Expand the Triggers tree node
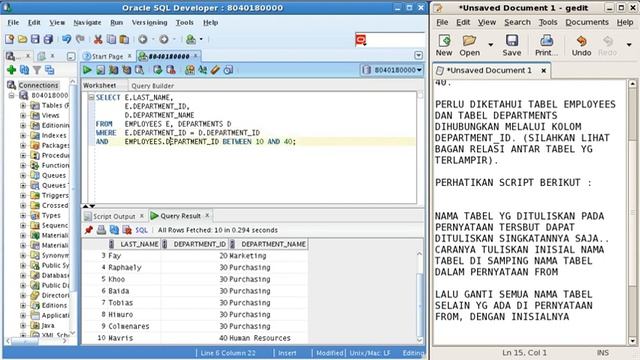The height and width of the screenshot is (360, 640). click(x=23, y=196)
